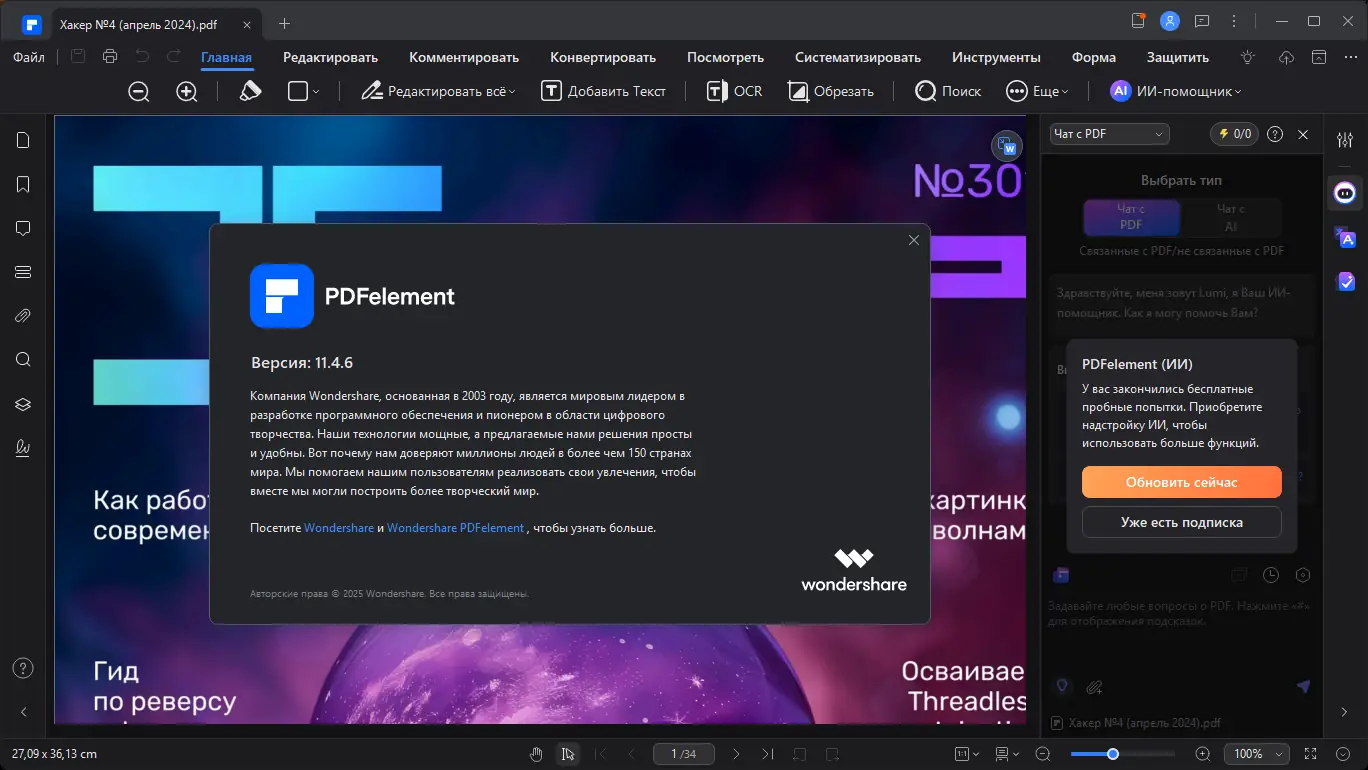
Task: Go to the next page arrow
Action: pyautogui.click(x=736, y=754)
